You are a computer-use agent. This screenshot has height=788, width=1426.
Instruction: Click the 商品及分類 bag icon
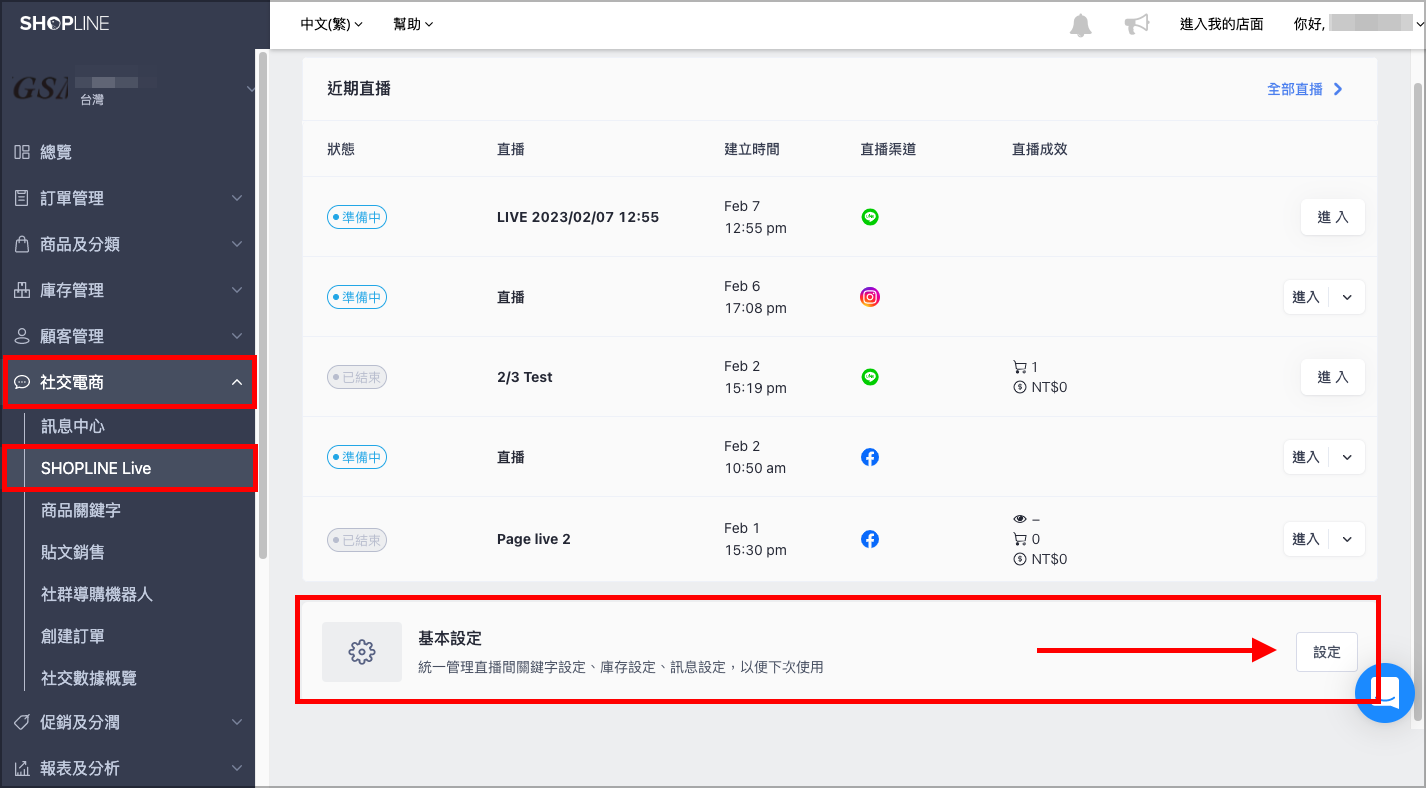[22, 244]
